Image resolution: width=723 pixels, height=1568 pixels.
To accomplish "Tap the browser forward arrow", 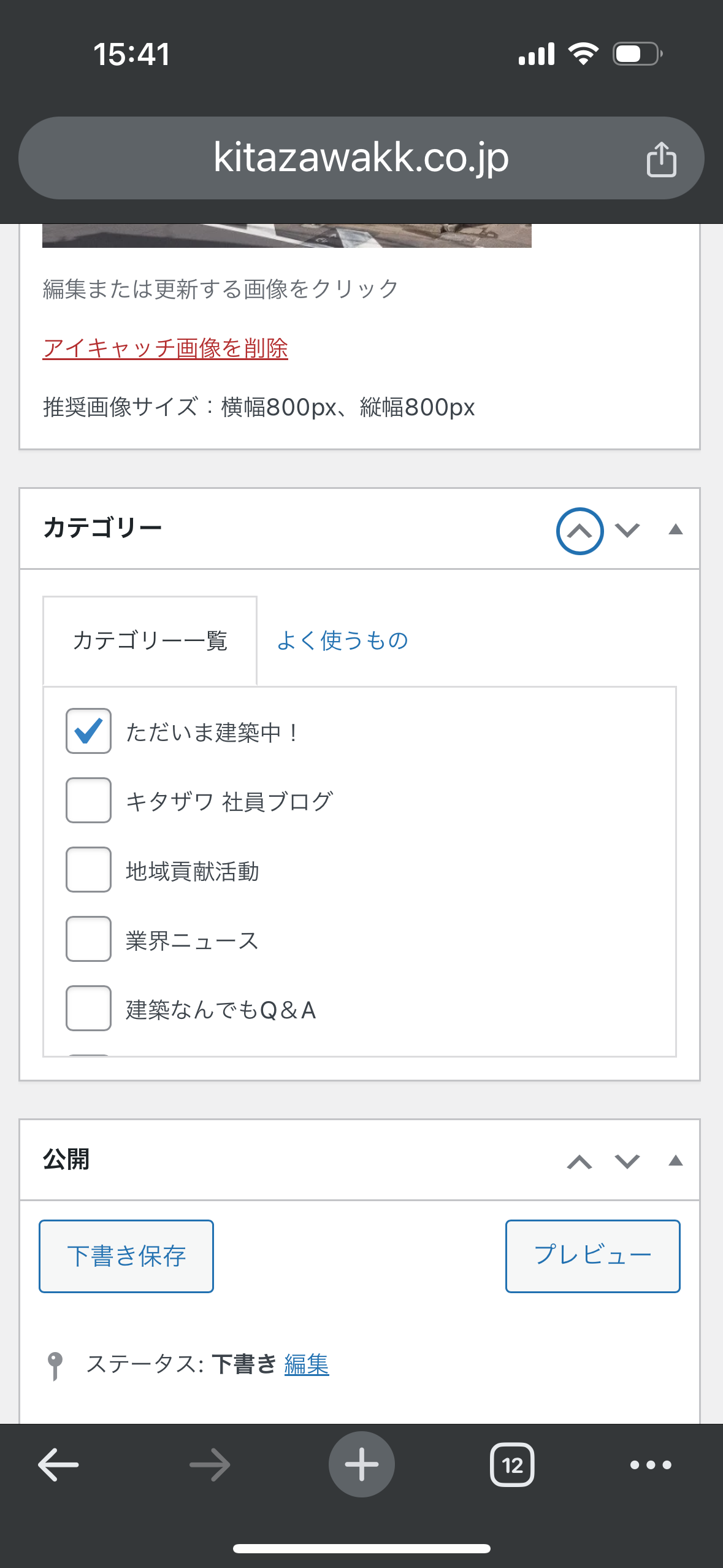I will 210,1465.
